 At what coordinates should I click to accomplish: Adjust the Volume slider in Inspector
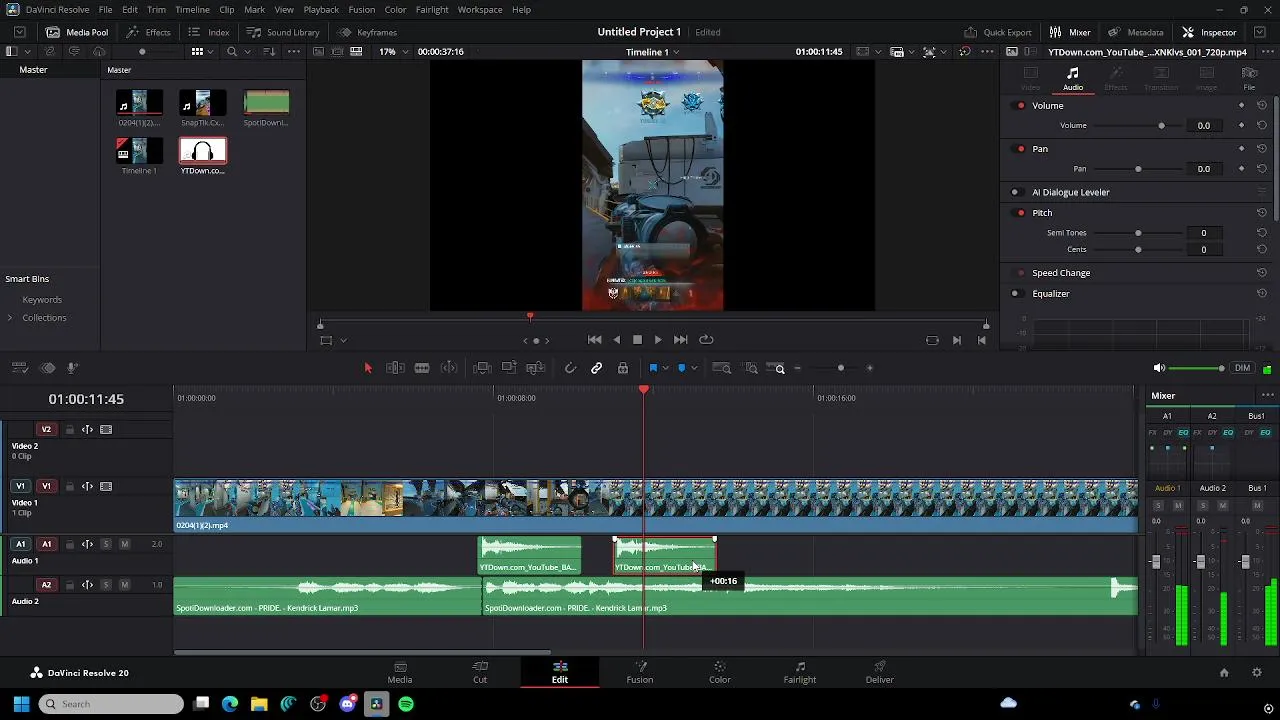pyautogui.click(x=1161, y=126)
